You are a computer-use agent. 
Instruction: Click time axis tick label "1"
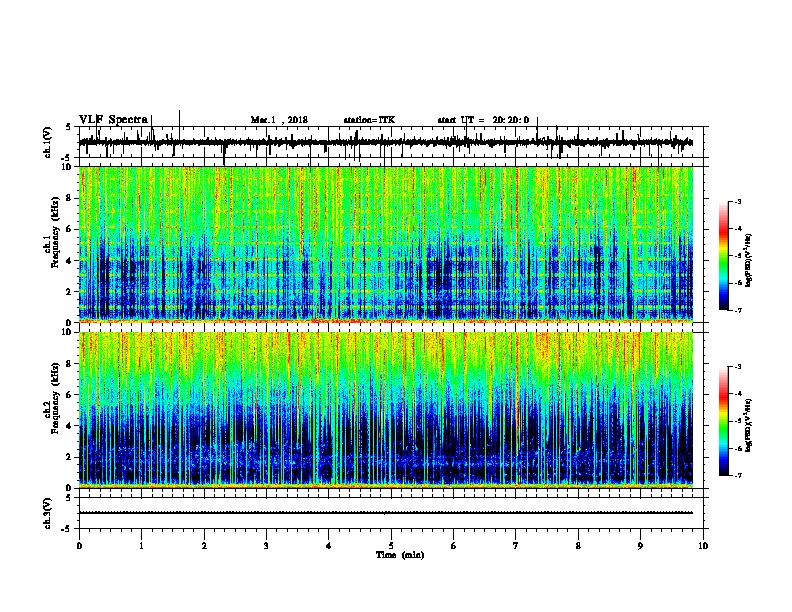pos(141,545)
